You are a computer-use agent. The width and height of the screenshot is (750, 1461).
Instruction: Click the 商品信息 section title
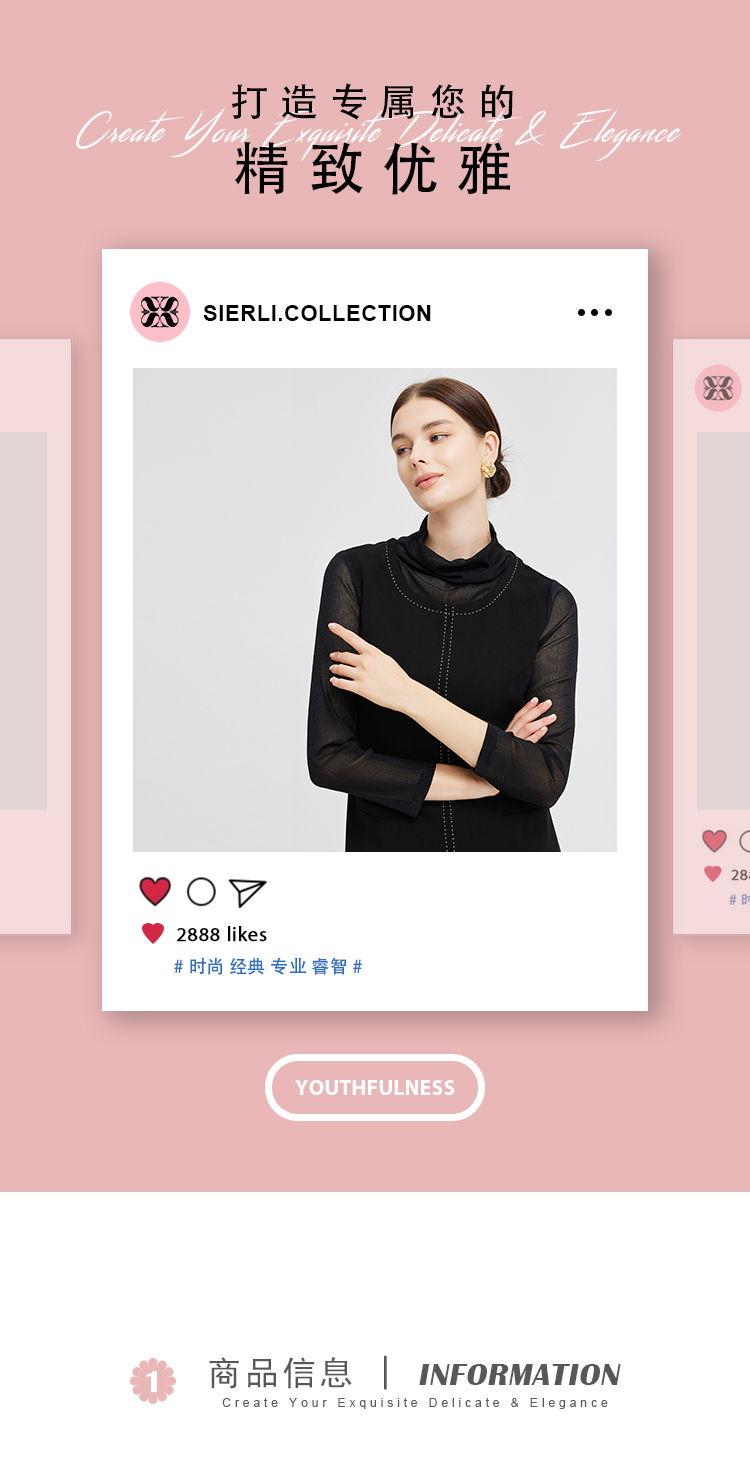pos(281,1373)
